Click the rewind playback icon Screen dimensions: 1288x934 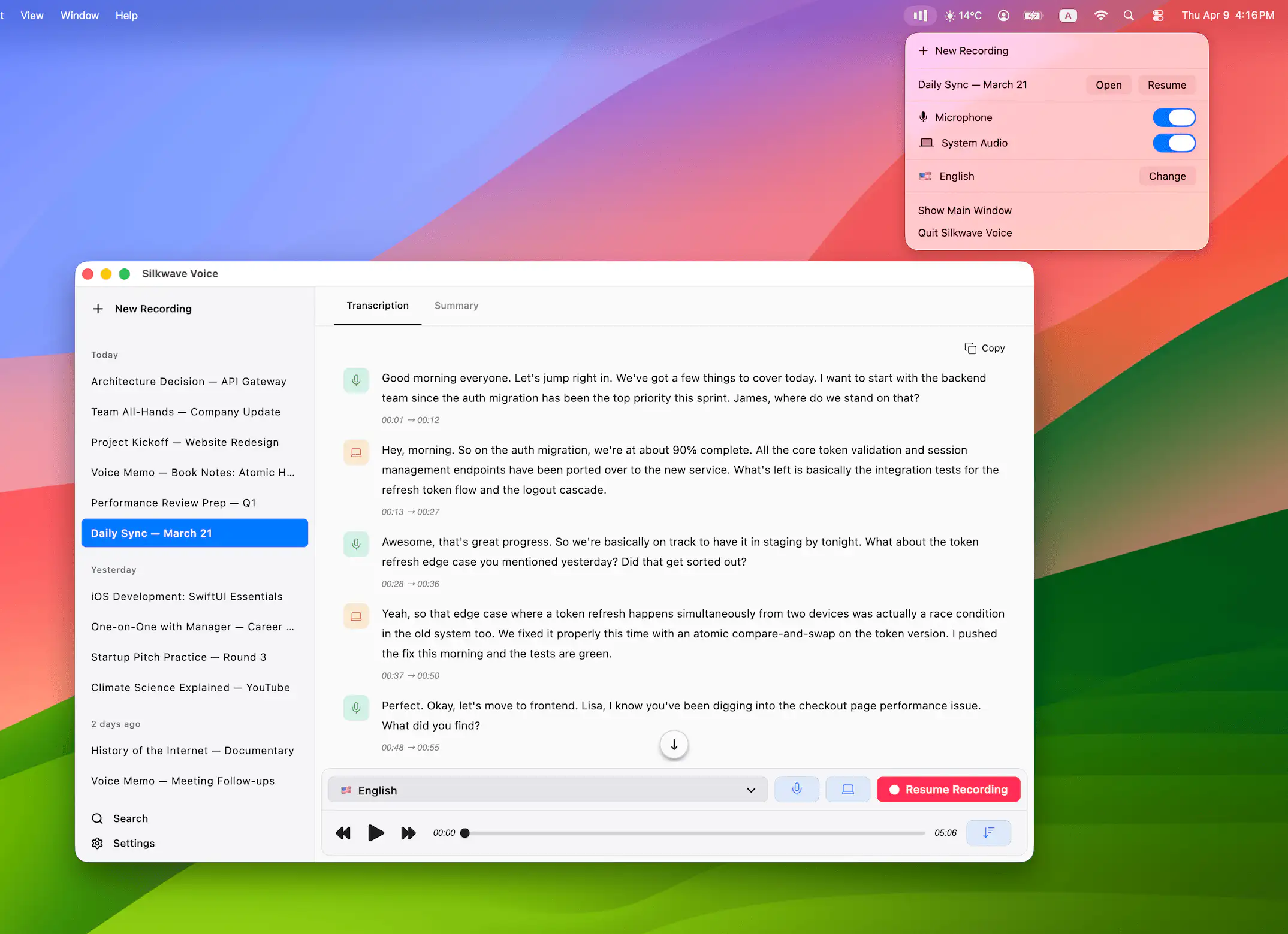click(x=343, y=833)
